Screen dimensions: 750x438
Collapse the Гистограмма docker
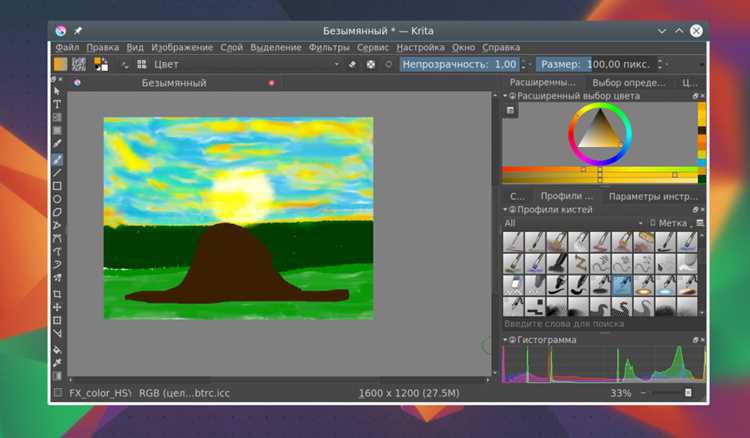tap(505, 339)
